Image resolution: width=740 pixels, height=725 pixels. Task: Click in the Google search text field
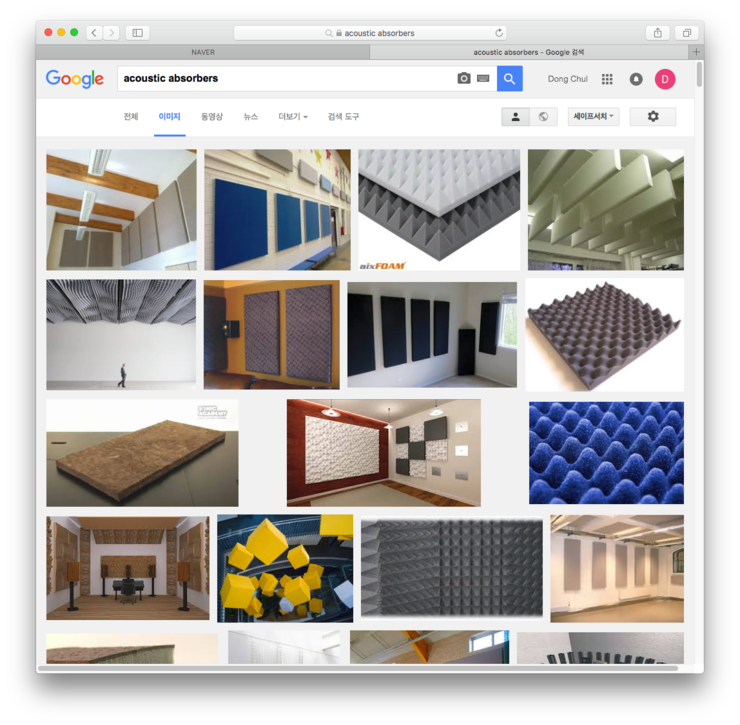point(285,79)
